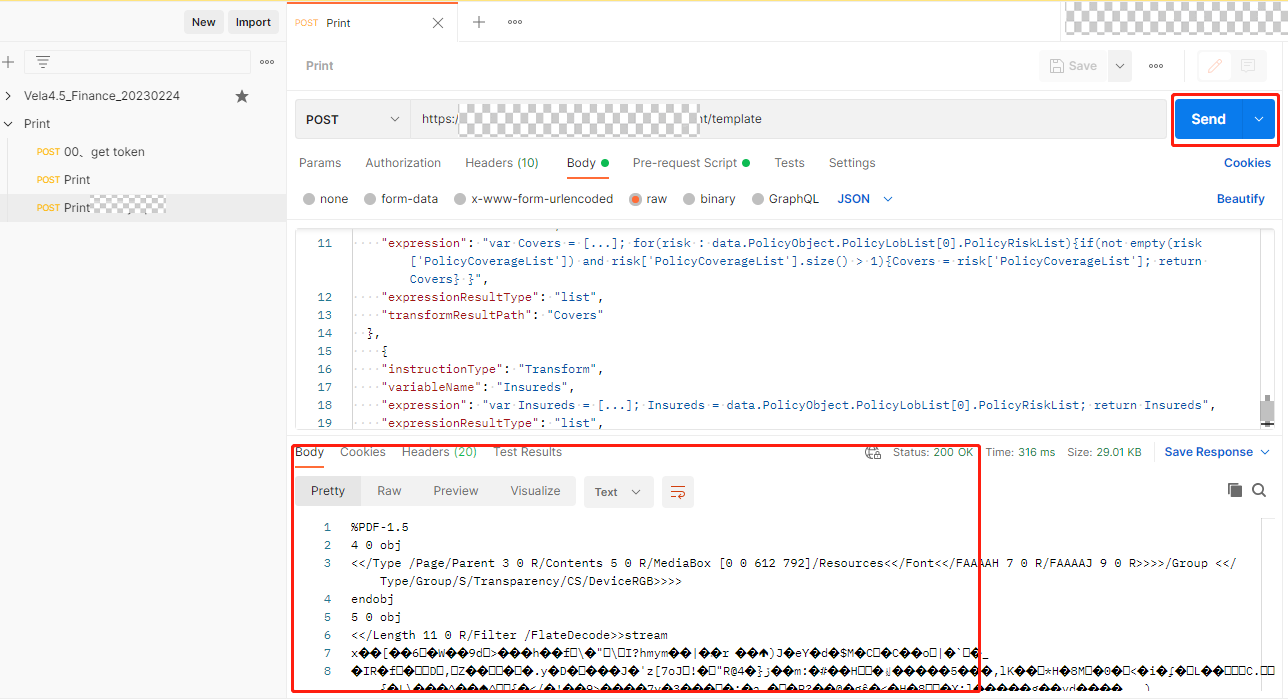Click the network status icon near Status 200
Screen dimensions: 1288x700
point(872,451)
